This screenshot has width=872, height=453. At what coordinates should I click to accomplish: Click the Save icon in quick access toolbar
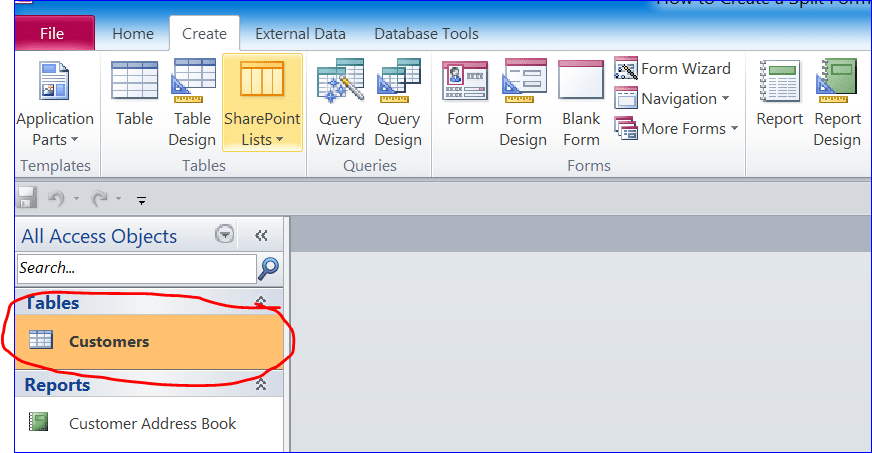[x=27, y=198]
